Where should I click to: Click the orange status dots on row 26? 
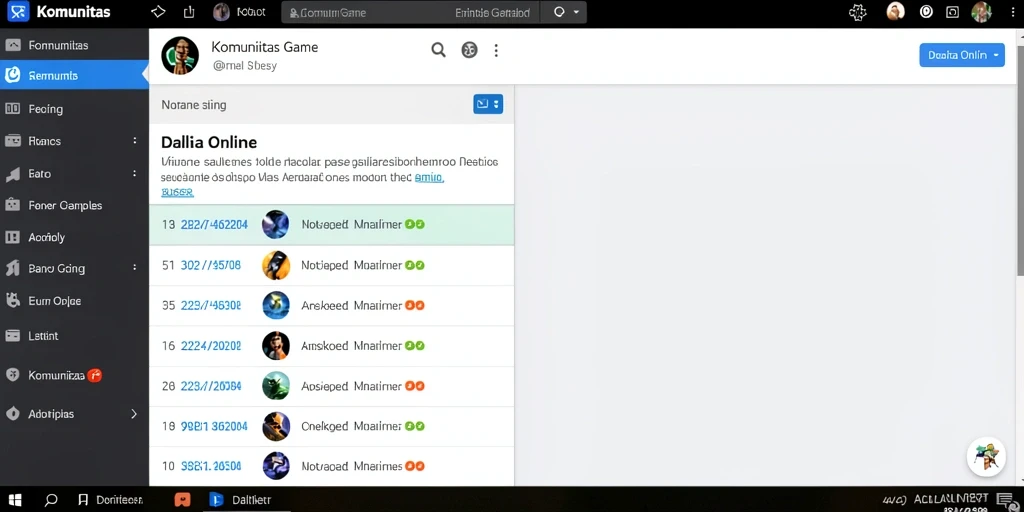click(x=415, y=386)
